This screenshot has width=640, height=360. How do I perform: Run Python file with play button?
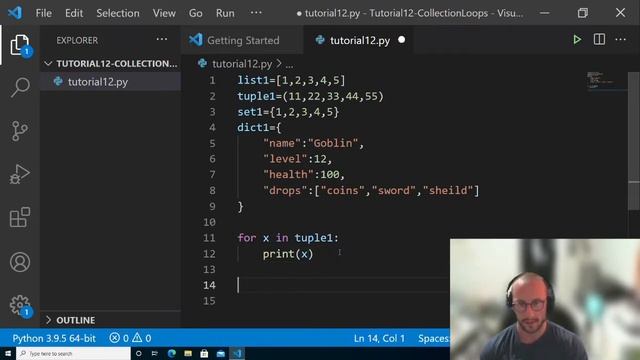pos(577,40)
